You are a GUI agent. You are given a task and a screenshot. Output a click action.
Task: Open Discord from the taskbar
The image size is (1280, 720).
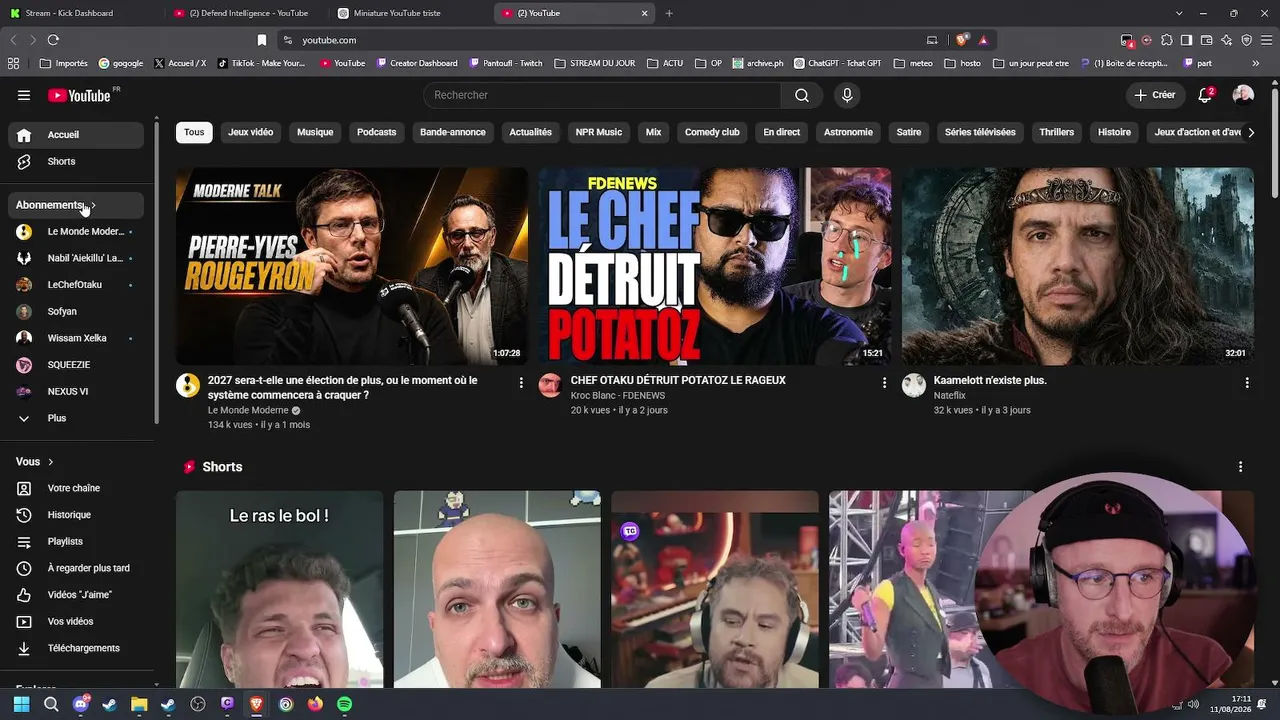tap(81, 704)
